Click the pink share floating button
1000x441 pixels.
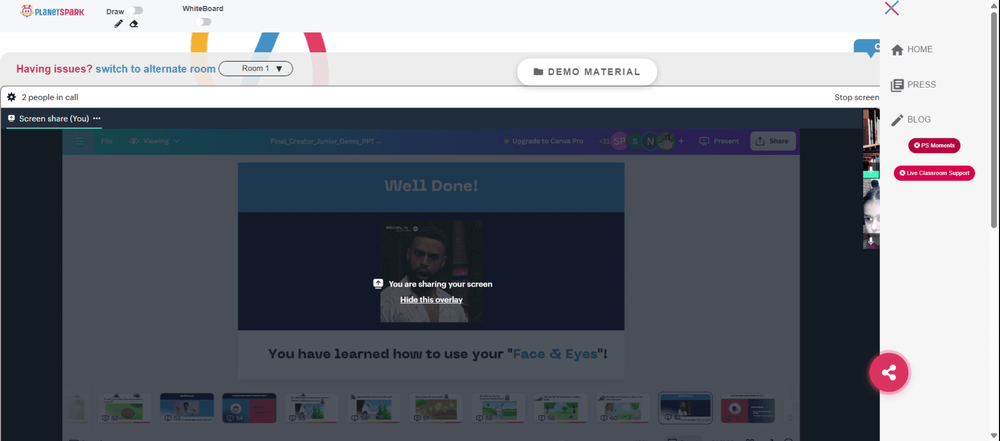pos(889,373)
